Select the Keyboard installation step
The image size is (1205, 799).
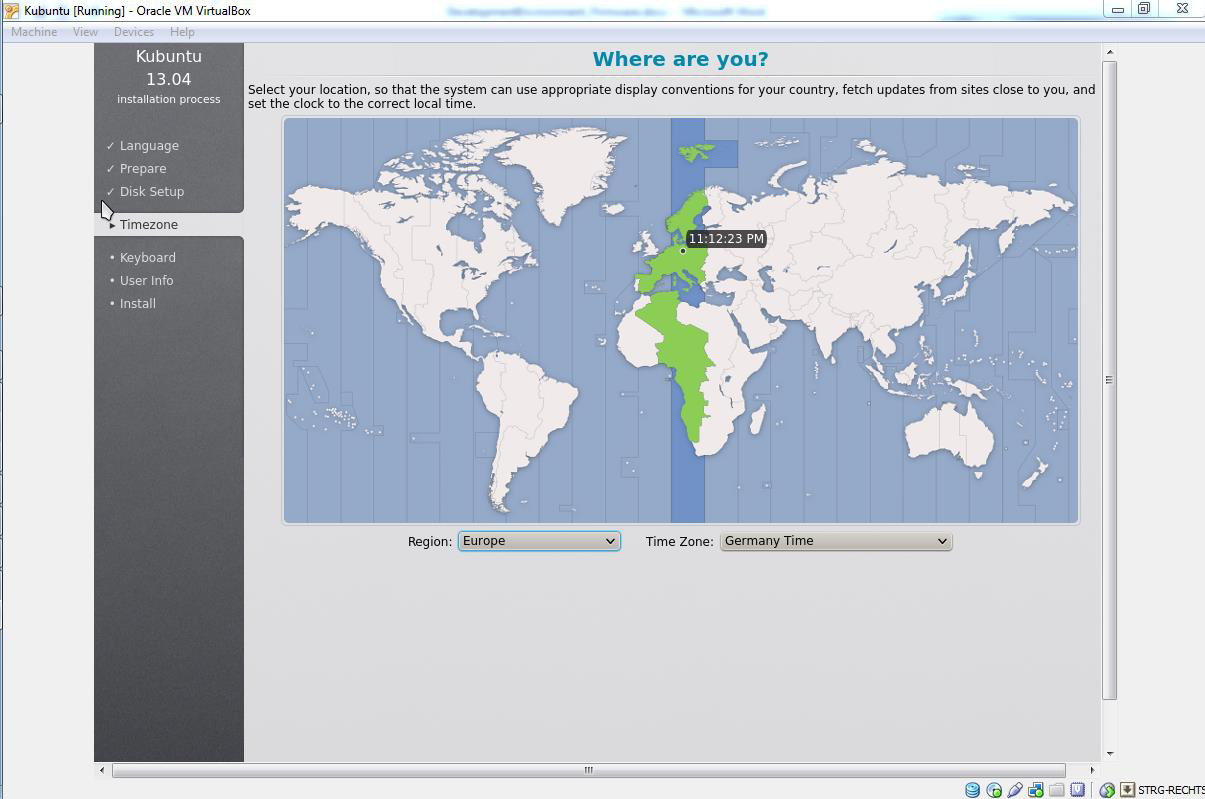[147, 258]
